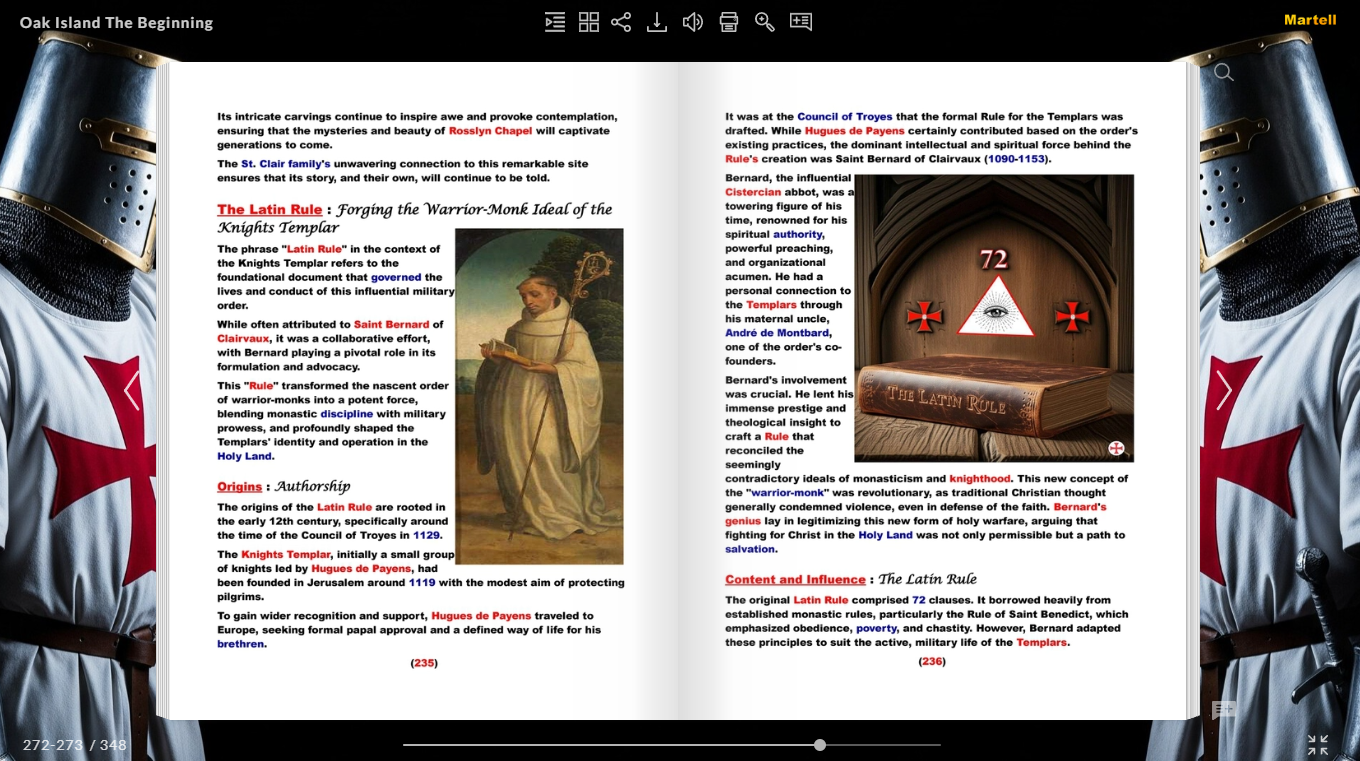Click the bookmark flag near page bottom

pos(1224,710)
